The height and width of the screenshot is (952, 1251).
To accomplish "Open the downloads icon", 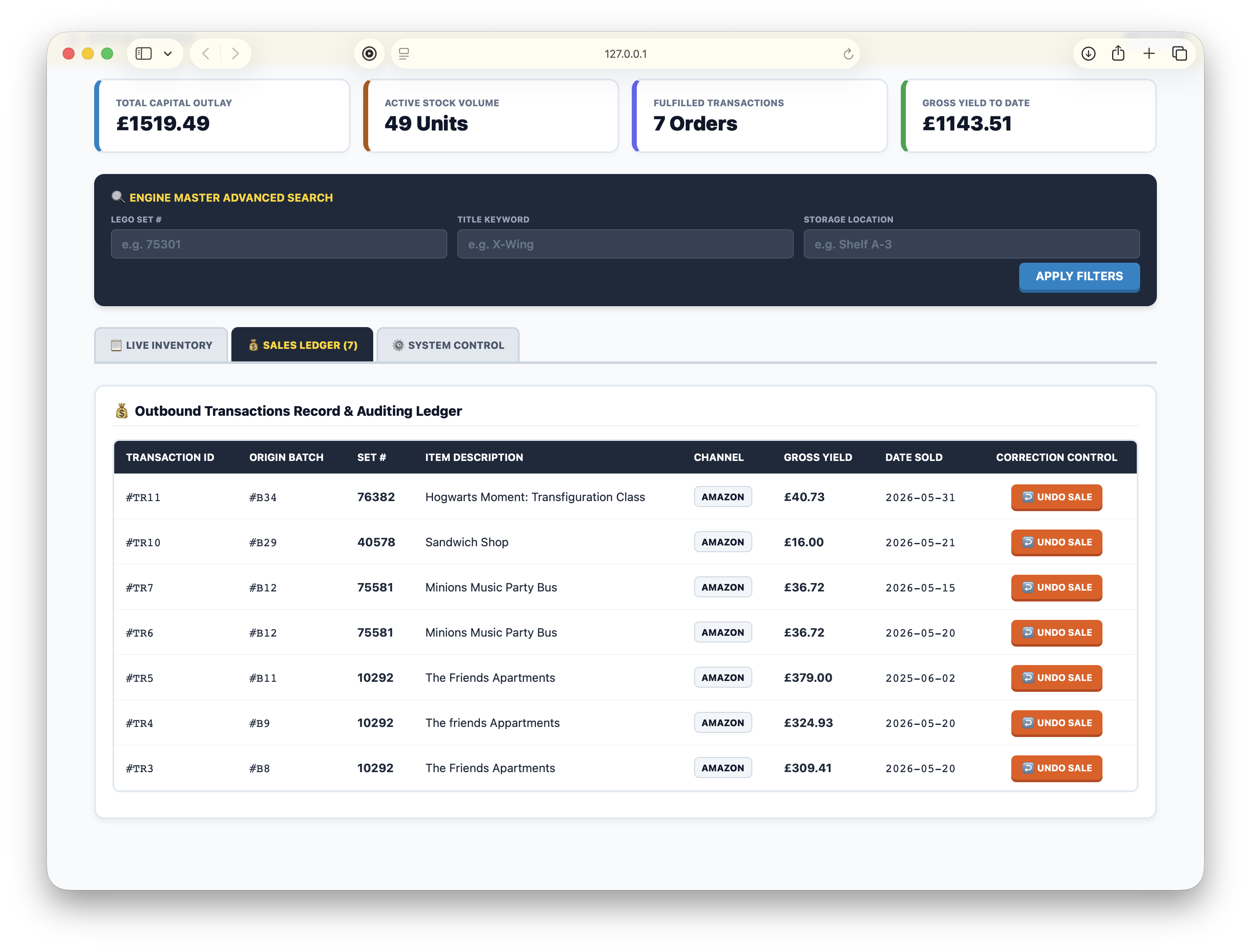I will tap(1088, 54).
